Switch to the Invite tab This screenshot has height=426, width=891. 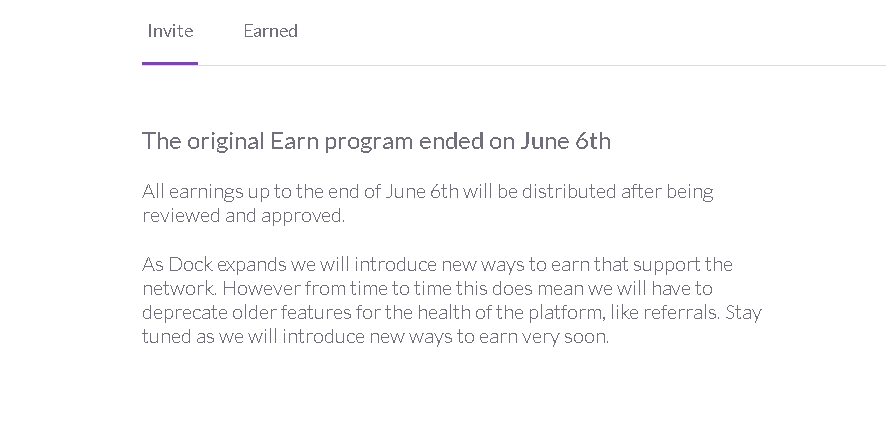[170, 31]
